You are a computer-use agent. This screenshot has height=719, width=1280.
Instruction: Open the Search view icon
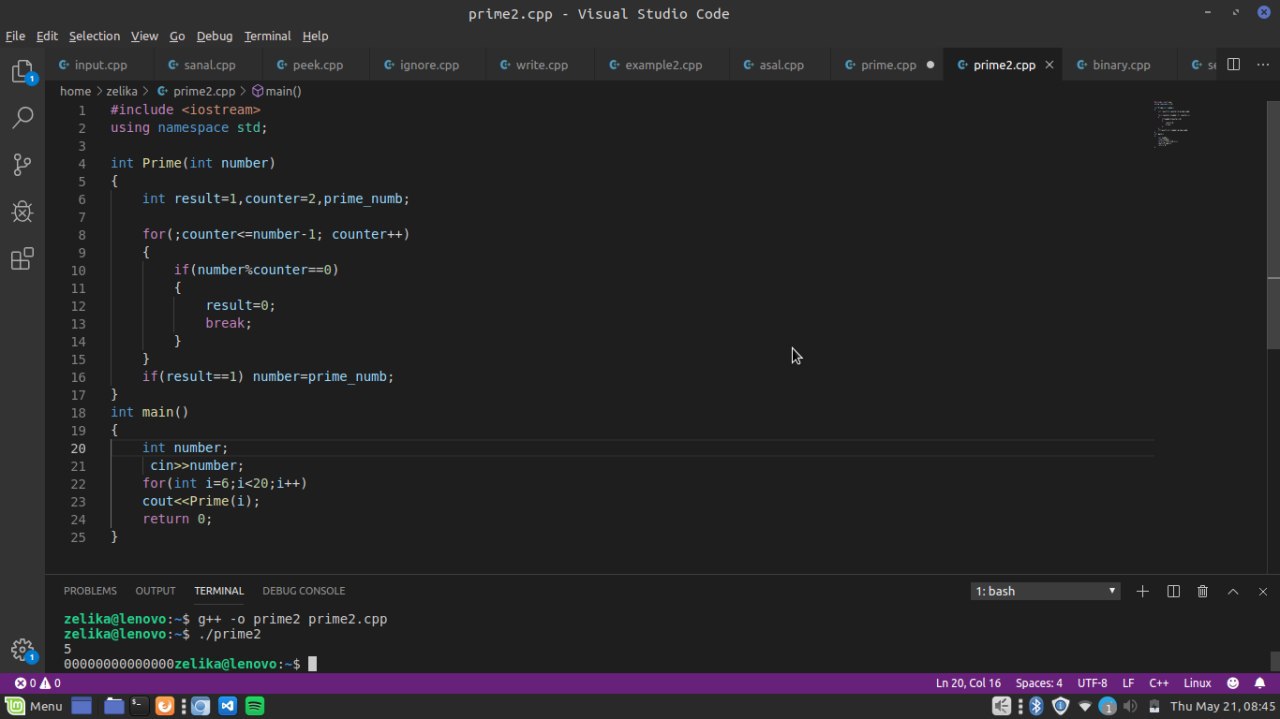tap(22, 118)
